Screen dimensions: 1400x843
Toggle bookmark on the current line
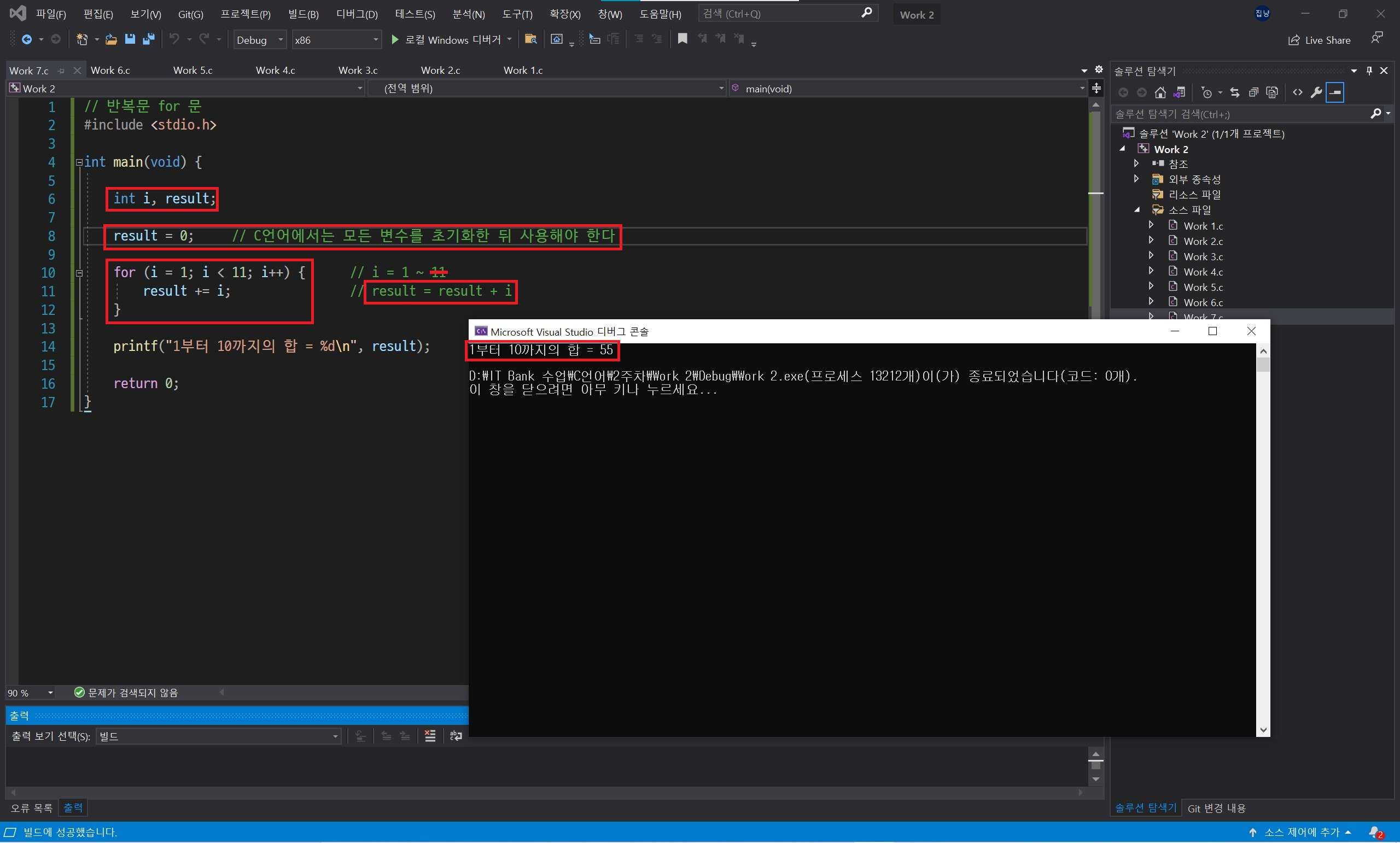(682, 39)
